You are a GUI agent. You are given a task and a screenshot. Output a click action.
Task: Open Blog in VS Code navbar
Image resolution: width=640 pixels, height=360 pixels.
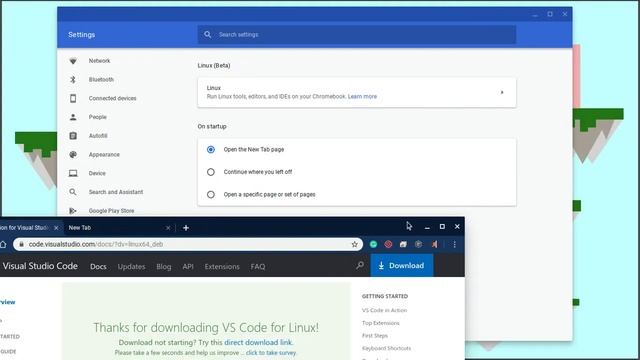(164, 267)
